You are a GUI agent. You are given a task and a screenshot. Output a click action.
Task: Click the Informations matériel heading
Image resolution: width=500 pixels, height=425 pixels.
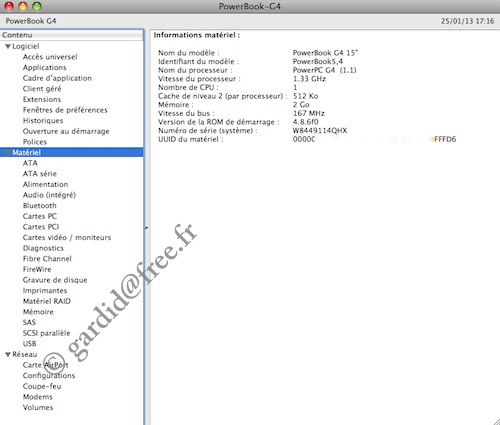[x=197, y=35]
